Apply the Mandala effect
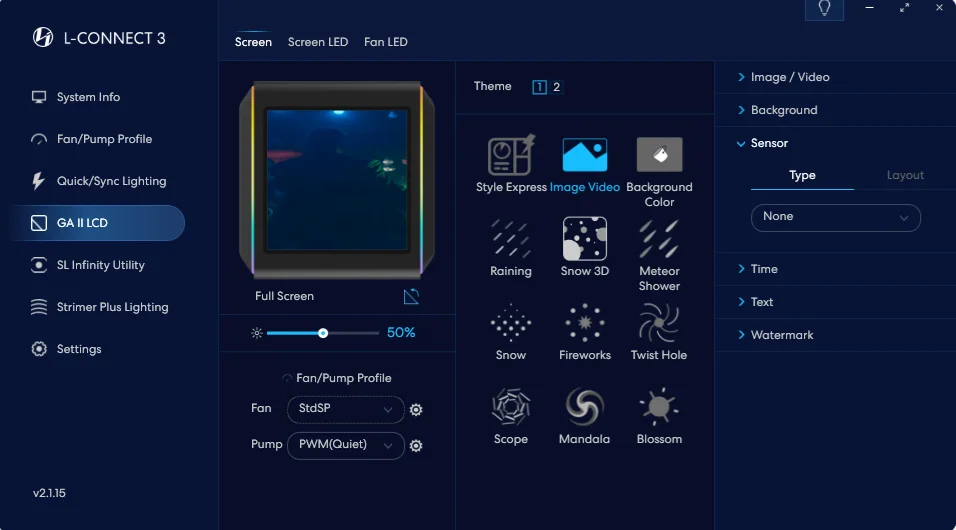This screenshot has height=530, width=956. coord(585,407)
